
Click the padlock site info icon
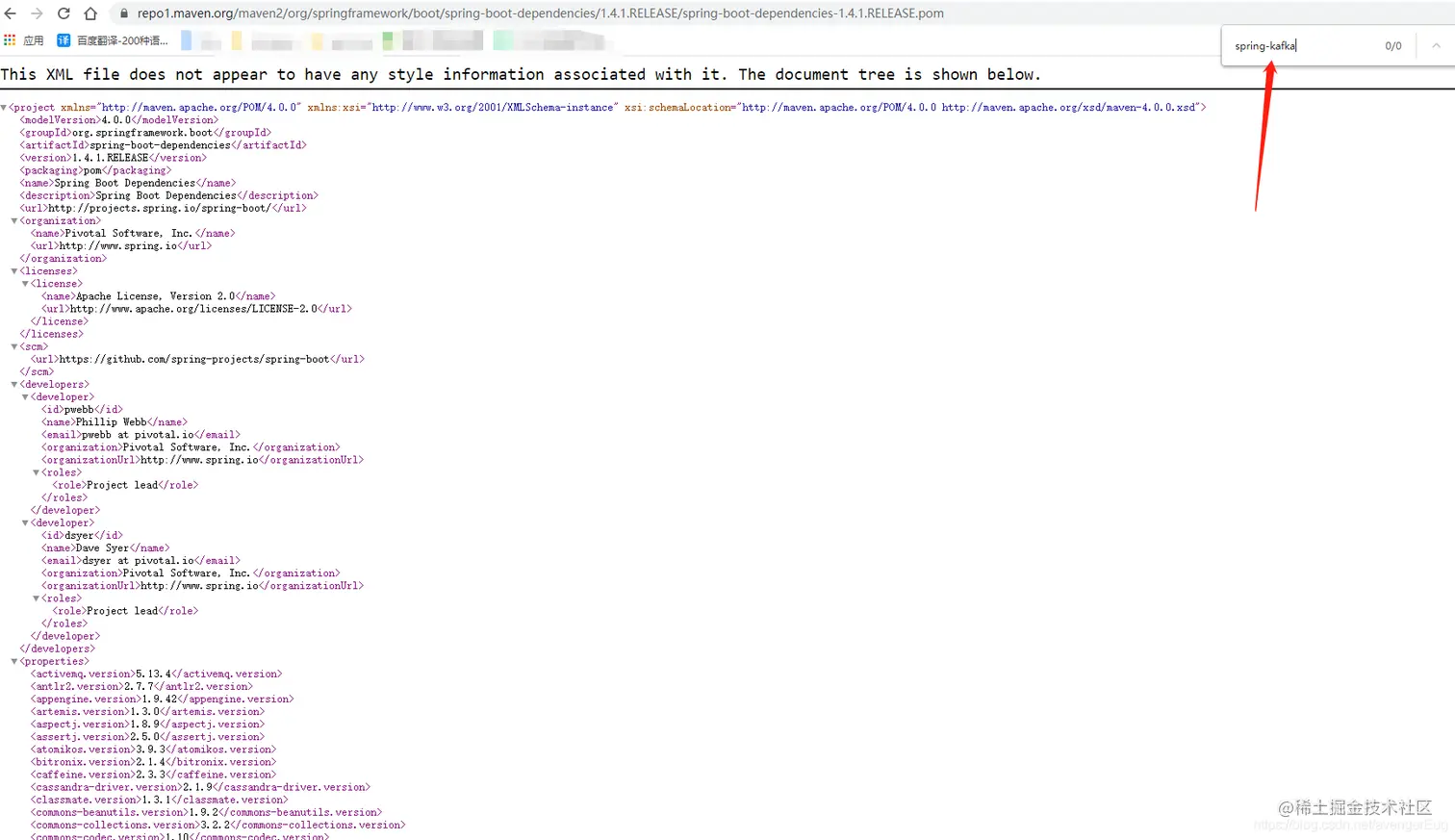(x=123, y=13)
